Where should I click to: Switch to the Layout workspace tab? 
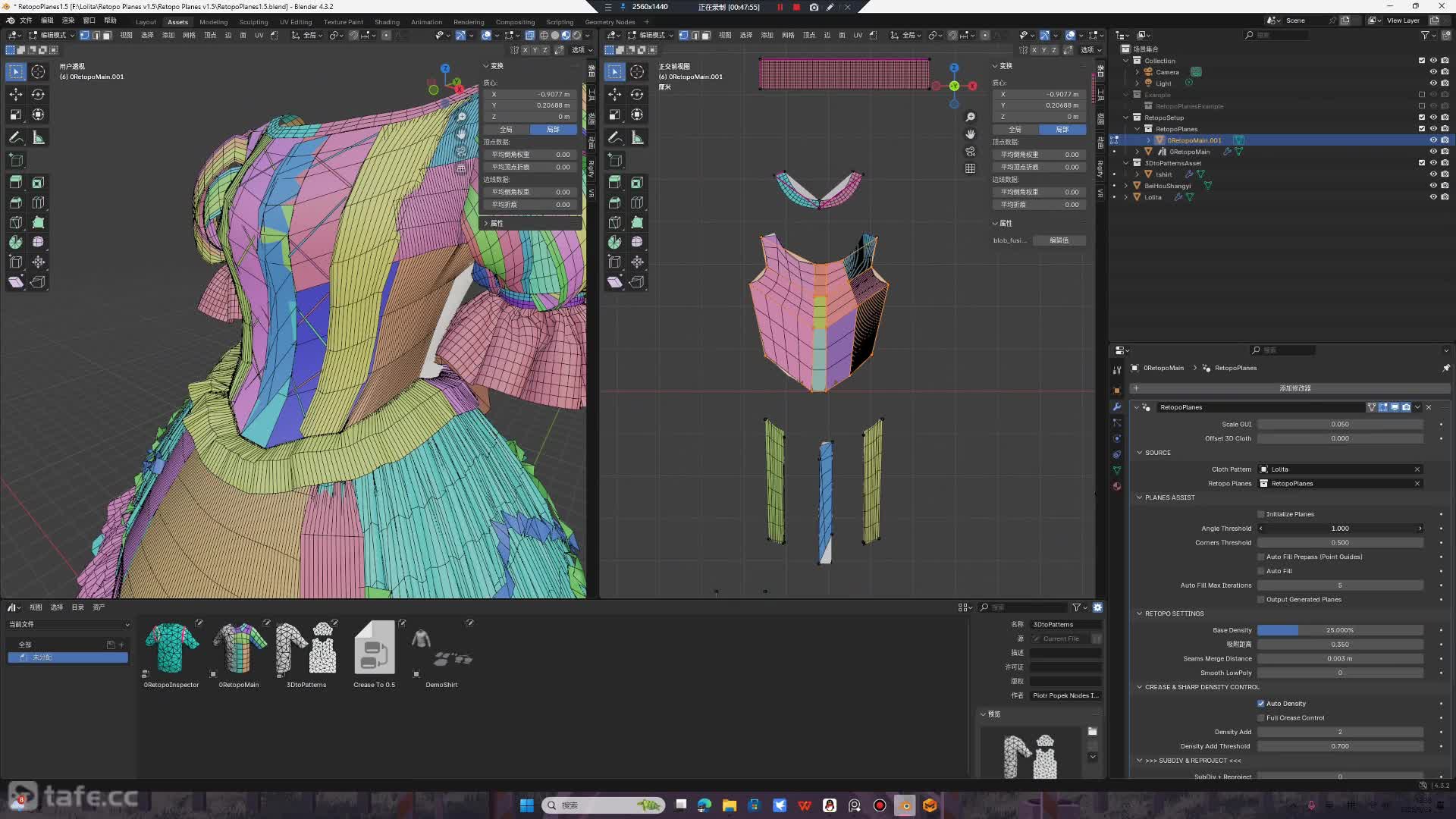click(146, 22)
